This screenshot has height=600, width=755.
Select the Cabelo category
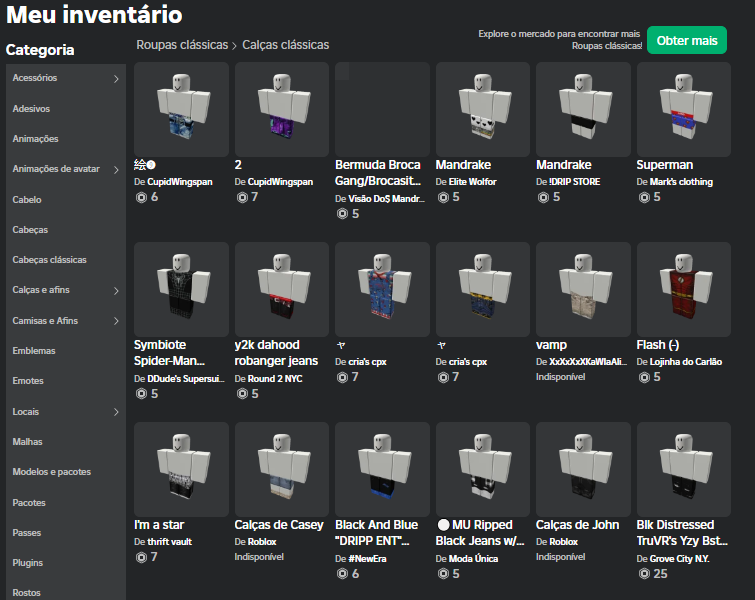pyautogui.click(x=27, y=199)
